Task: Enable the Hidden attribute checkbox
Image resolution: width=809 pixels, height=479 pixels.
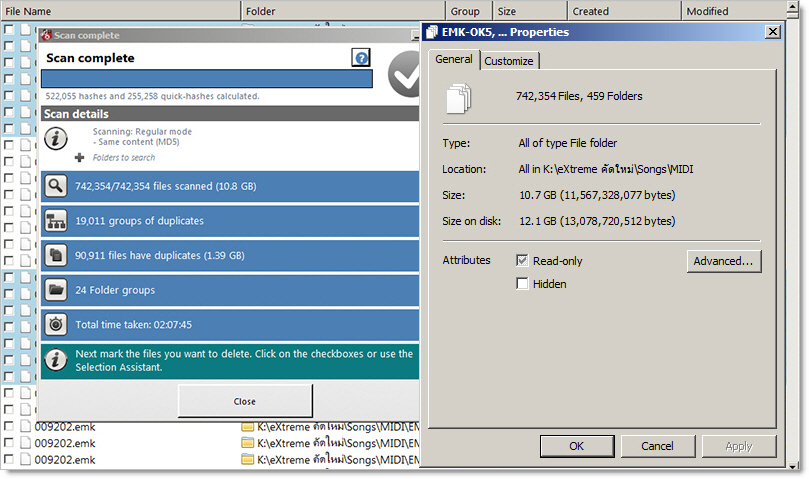Action: (522, 283)
